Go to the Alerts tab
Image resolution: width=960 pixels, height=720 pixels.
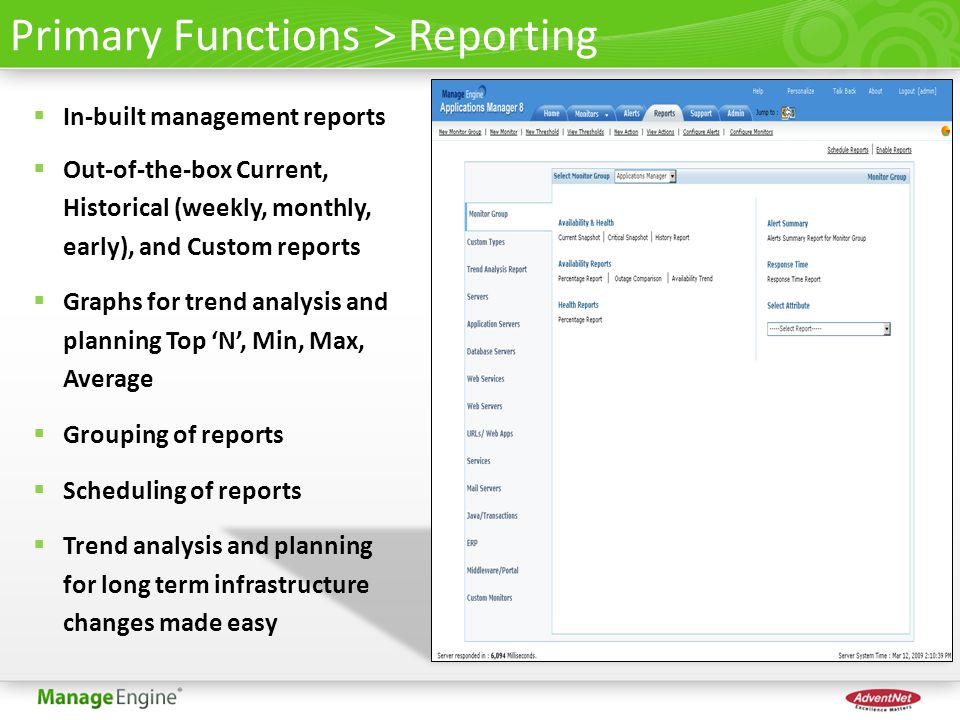631,113
